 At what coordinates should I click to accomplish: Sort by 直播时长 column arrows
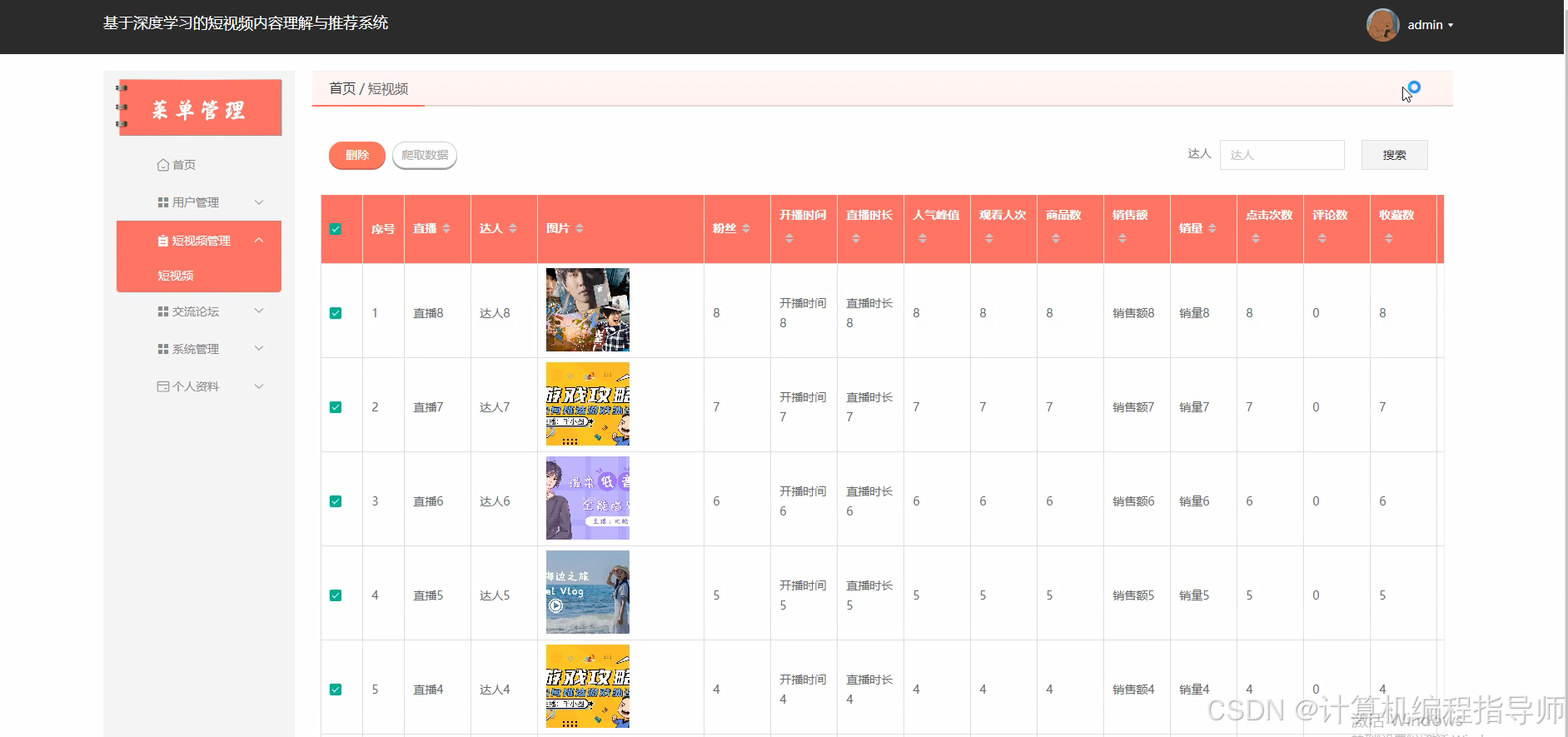pos(856,239)
